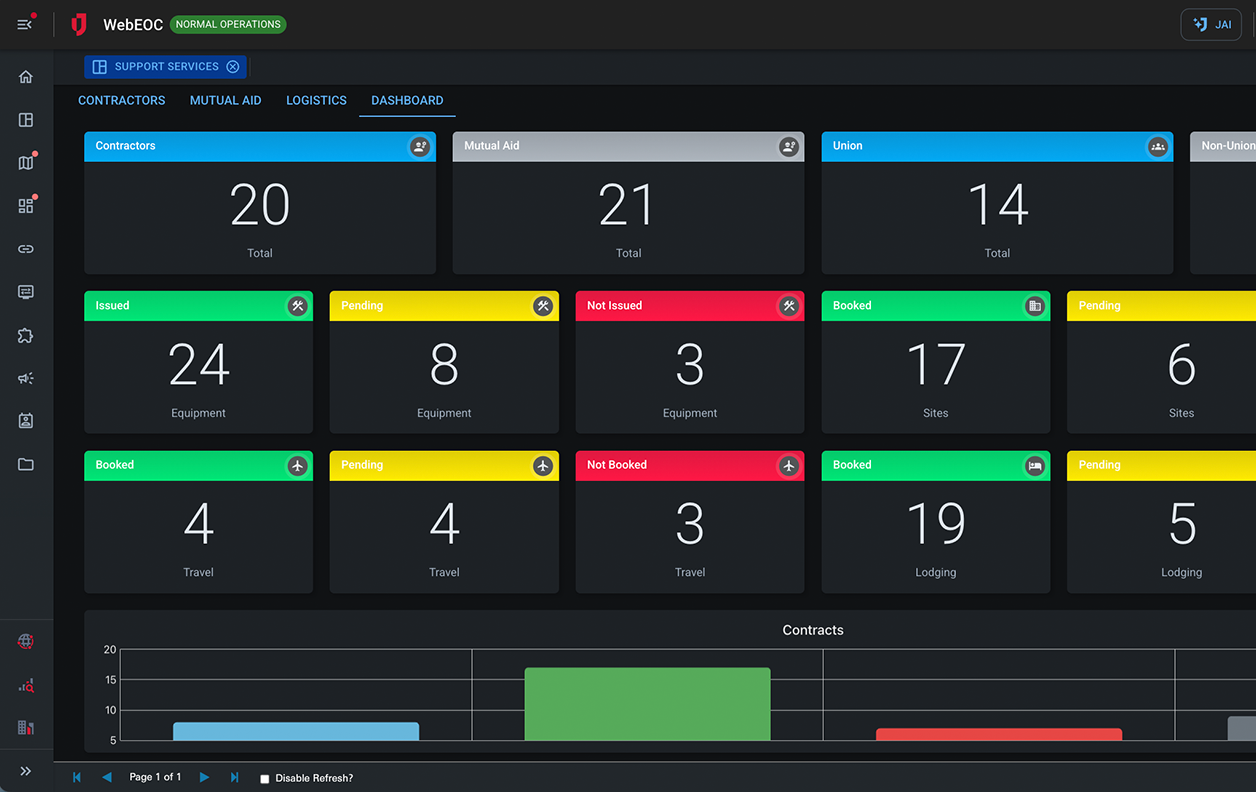
Task: Click the link chain icon in sidebar
Action: point(26,249)
